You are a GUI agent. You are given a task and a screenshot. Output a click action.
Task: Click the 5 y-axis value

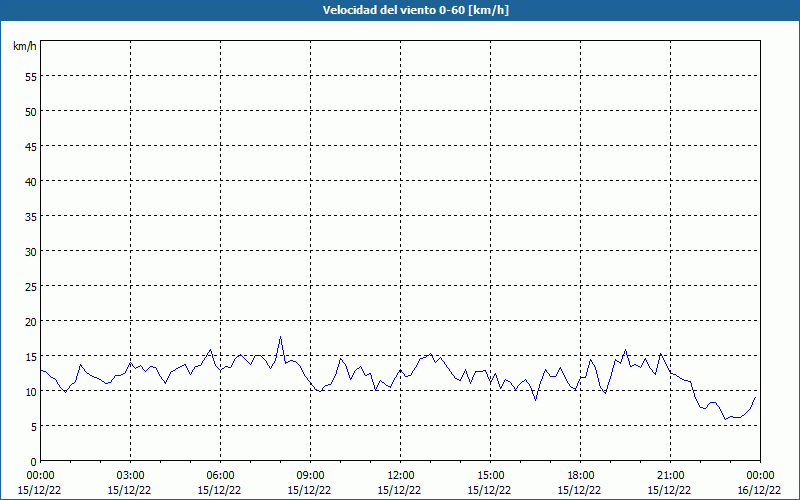tap(34, 427)
